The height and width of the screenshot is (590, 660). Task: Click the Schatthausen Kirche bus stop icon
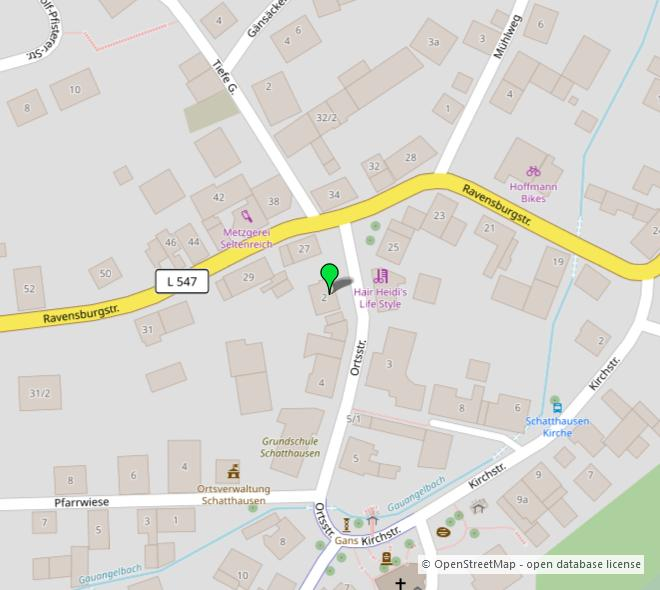[x=558, y=407]
